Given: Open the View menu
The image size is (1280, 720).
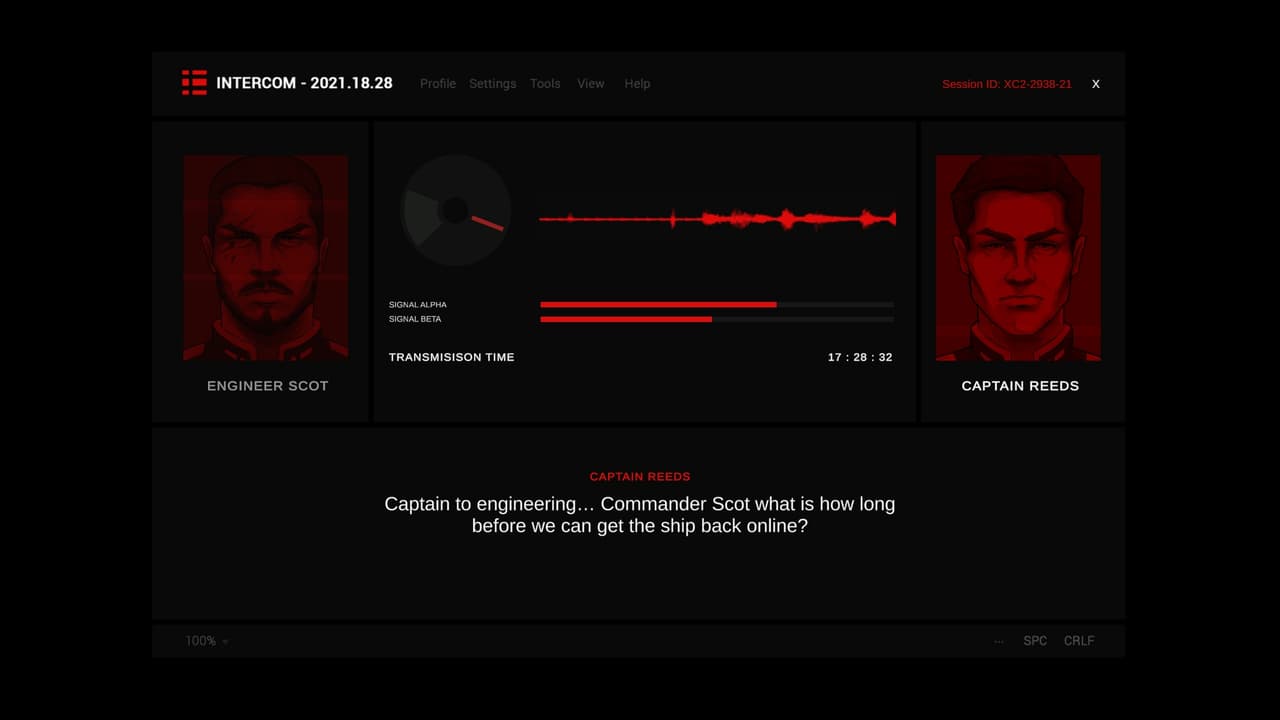Looking at the screenshot, I should point(591,84).
